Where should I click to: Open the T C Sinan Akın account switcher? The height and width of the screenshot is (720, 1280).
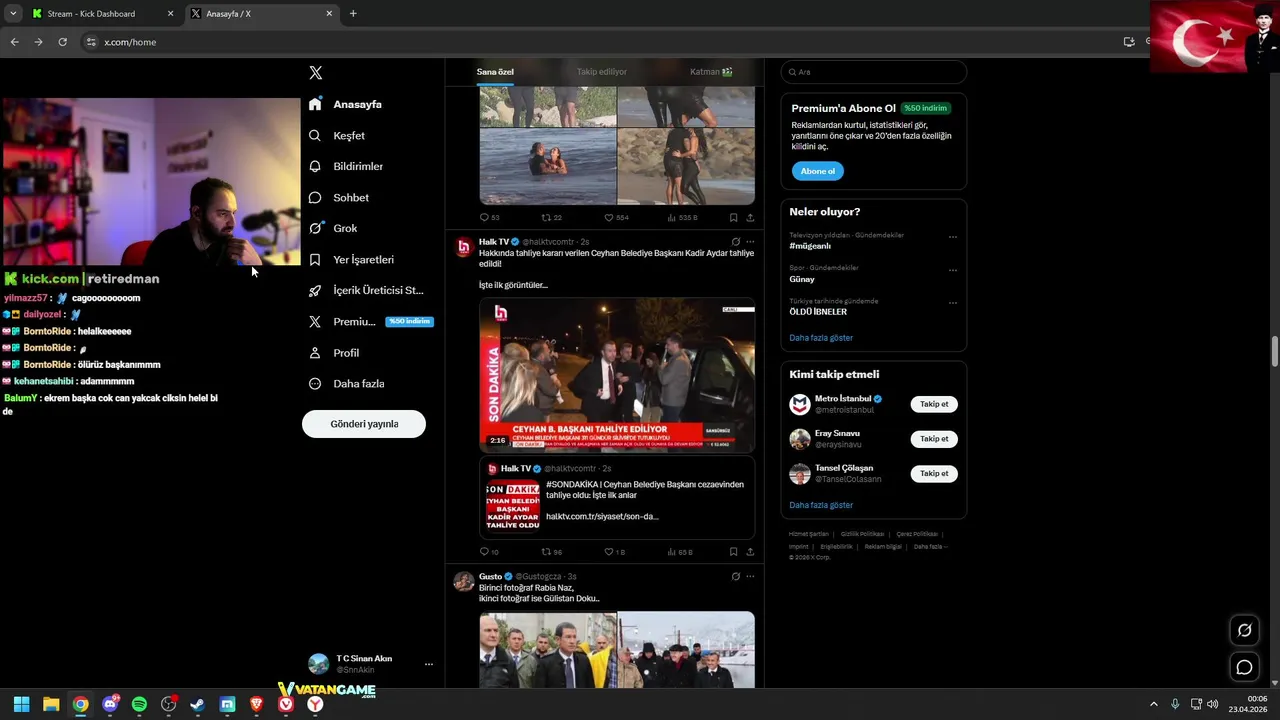coord(370,664)
